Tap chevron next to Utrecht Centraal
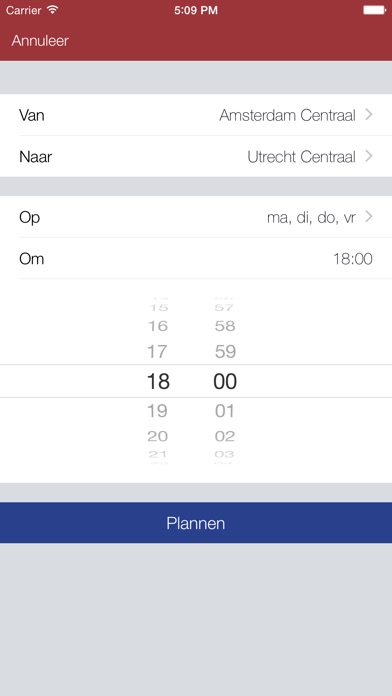 pyautogui.click(x=368, y=156)
